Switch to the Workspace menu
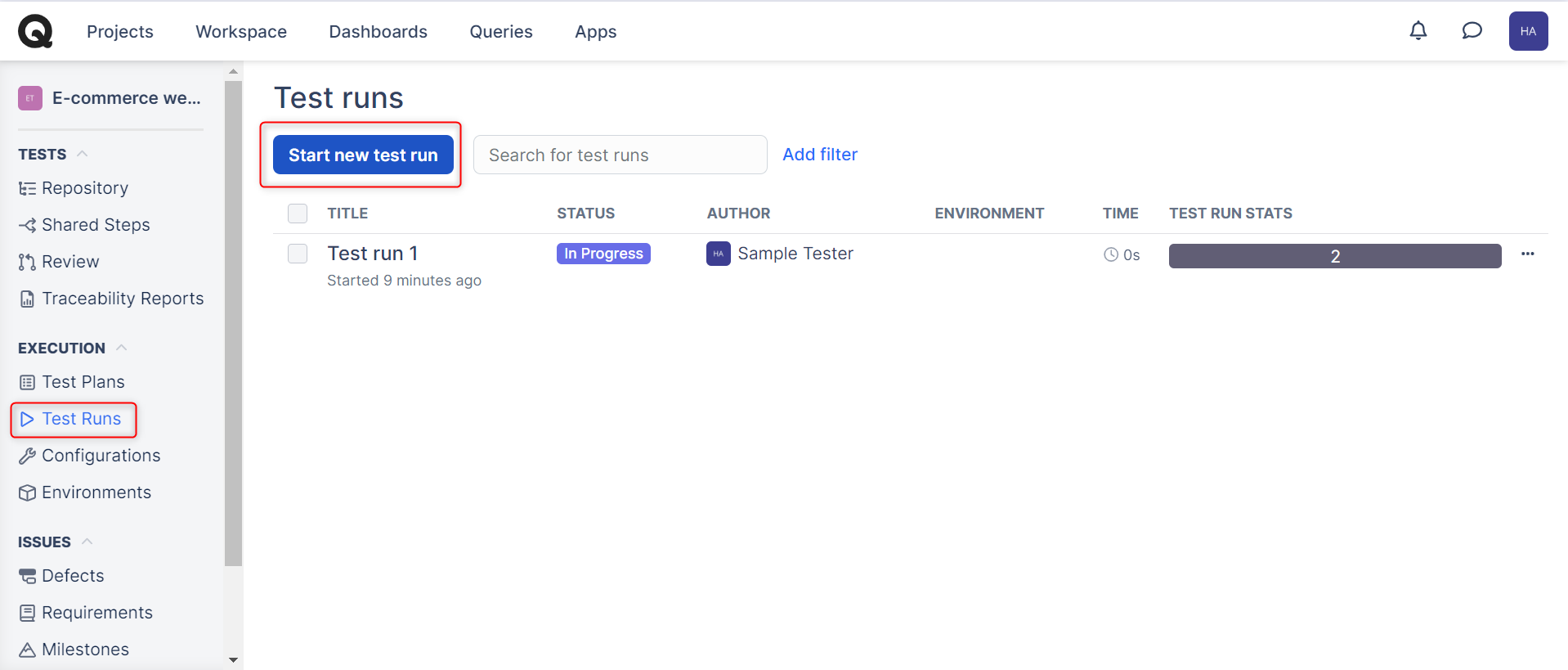This screenshot has height=670, width=1568. click(x=241, y=32)
